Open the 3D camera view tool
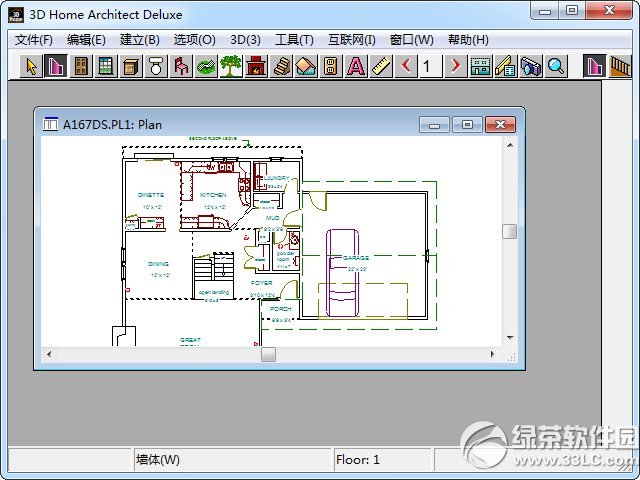 531,66
